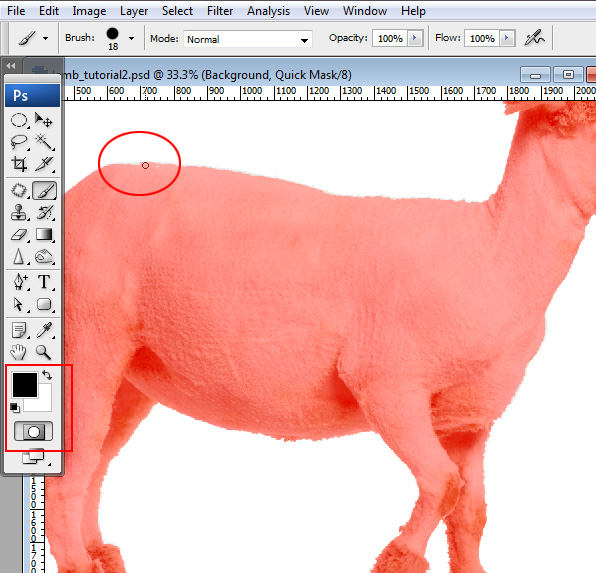Screen dimensions: 596x573
Task: Click the brush size preview dot
Action: tap(113, 33)
